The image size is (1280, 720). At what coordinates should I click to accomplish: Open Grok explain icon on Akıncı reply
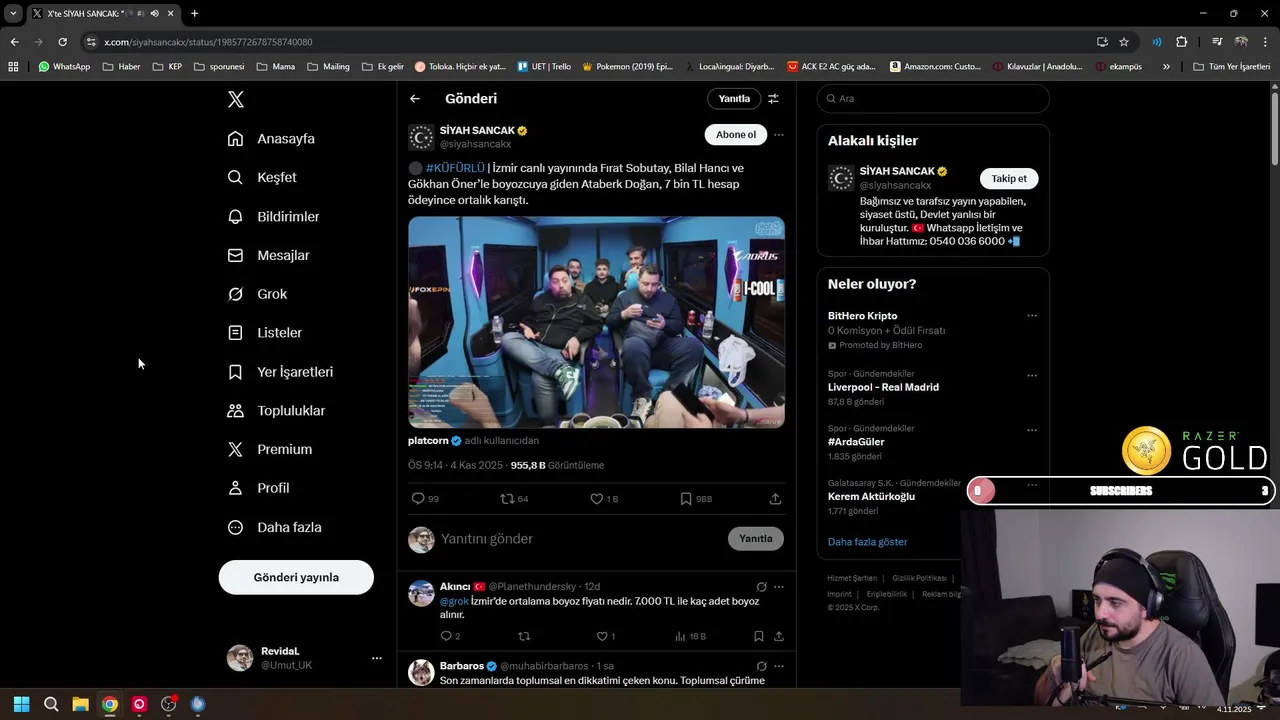click(x=761, y=587)
